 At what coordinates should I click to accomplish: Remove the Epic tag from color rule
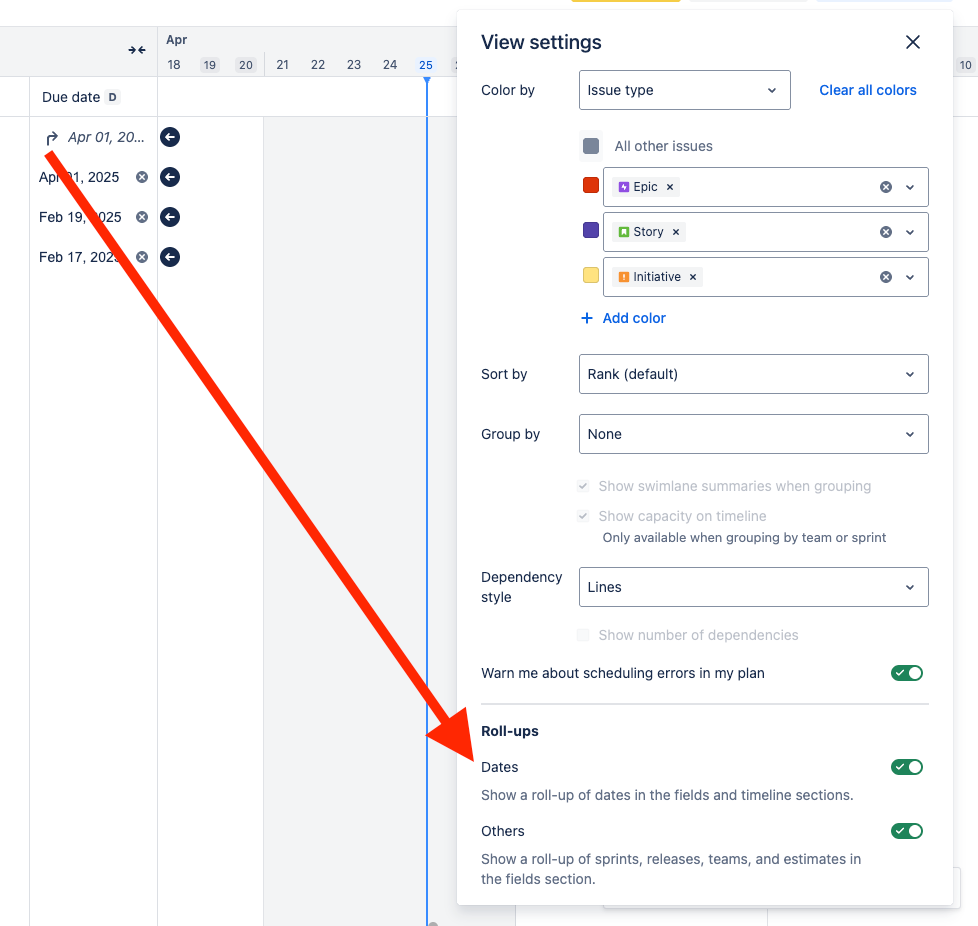(670, 187)
